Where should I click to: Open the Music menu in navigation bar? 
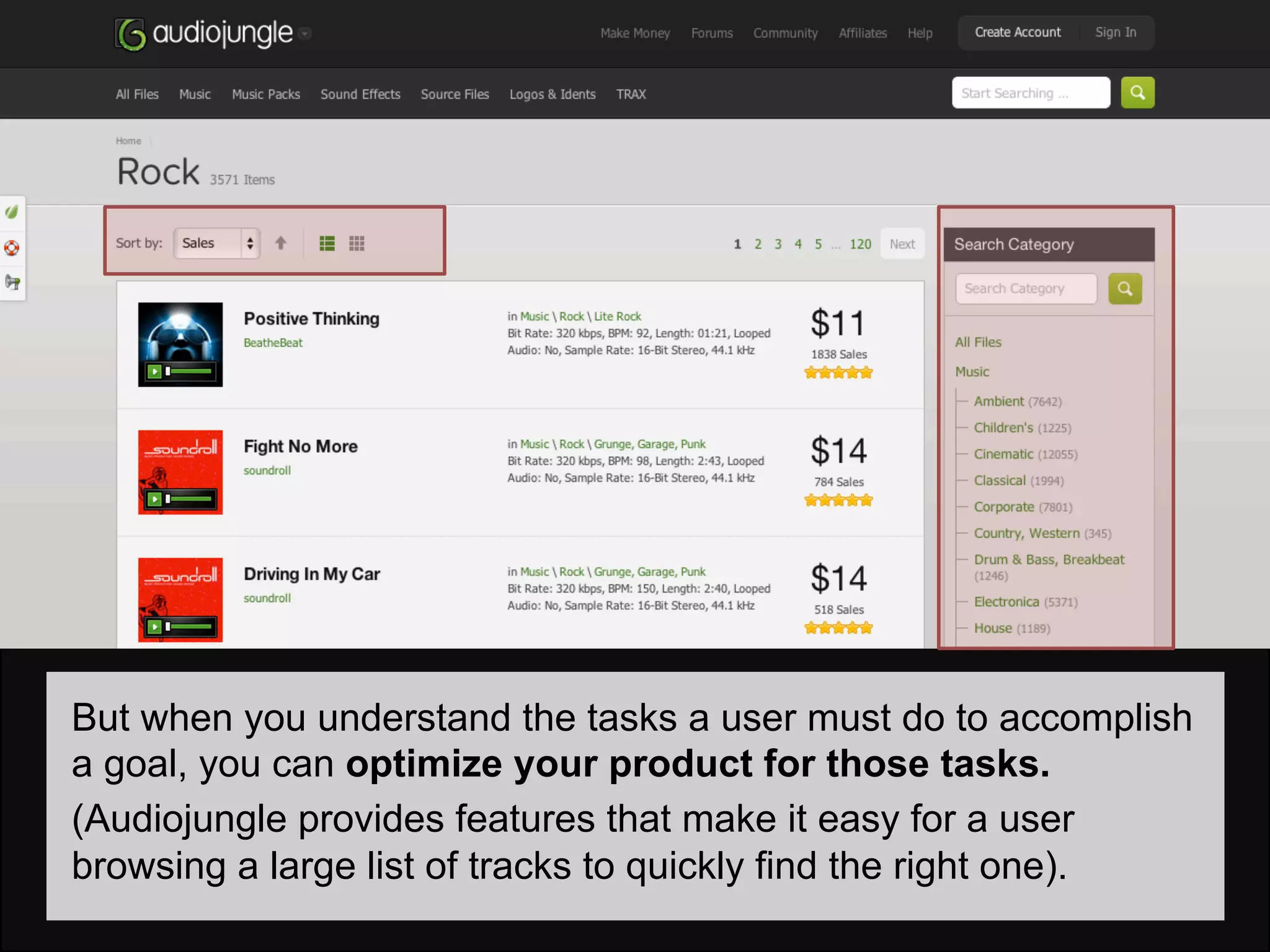point(195,94)
